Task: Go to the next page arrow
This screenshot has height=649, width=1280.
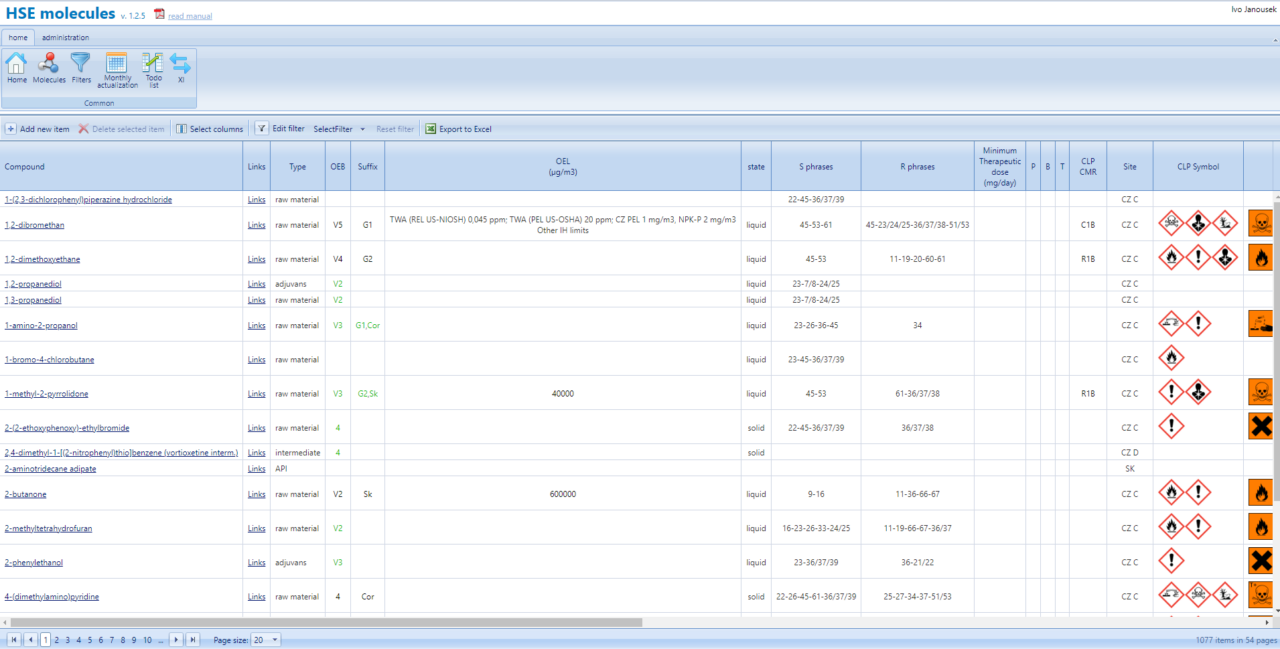Action: point(176,640)
